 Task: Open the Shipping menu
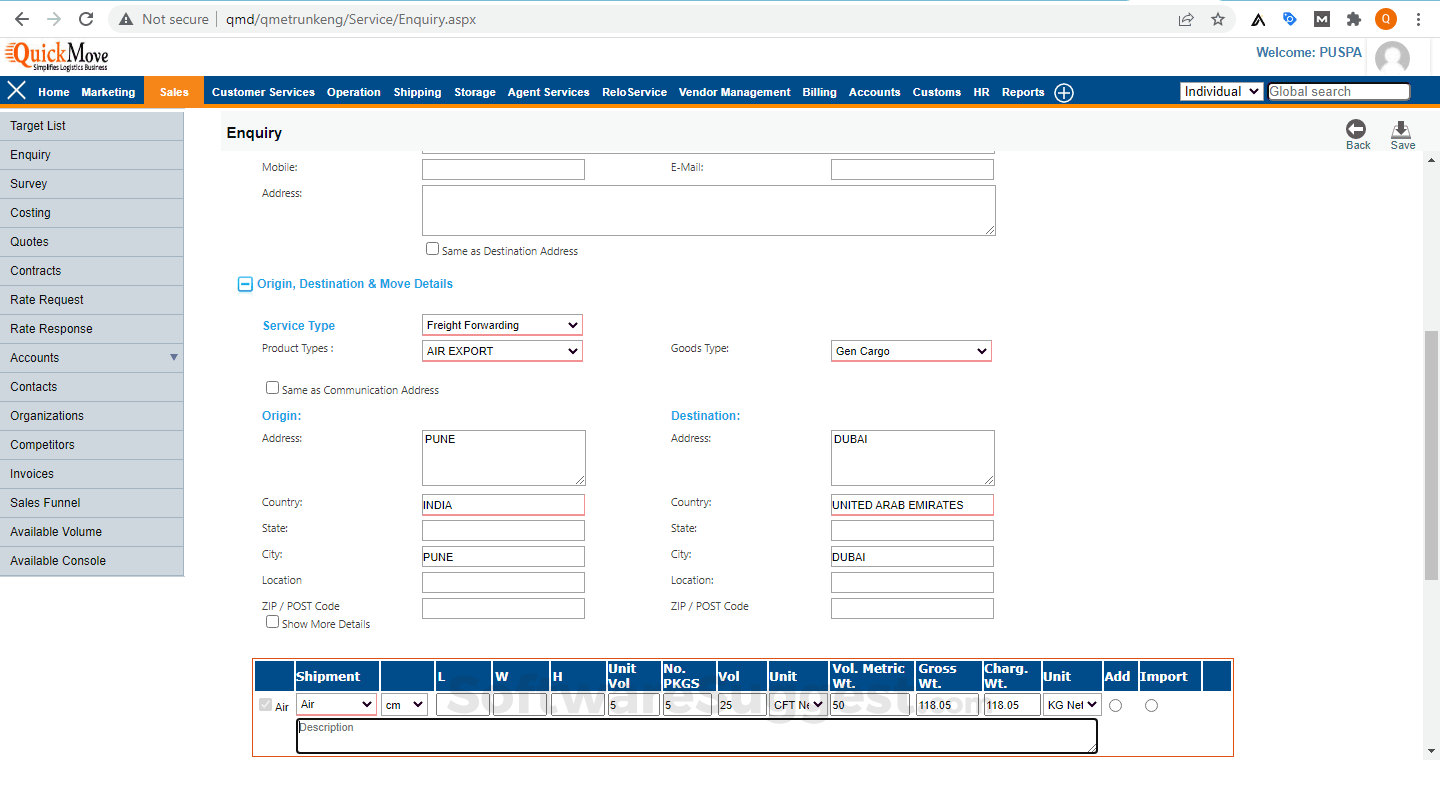pos(417,92)
